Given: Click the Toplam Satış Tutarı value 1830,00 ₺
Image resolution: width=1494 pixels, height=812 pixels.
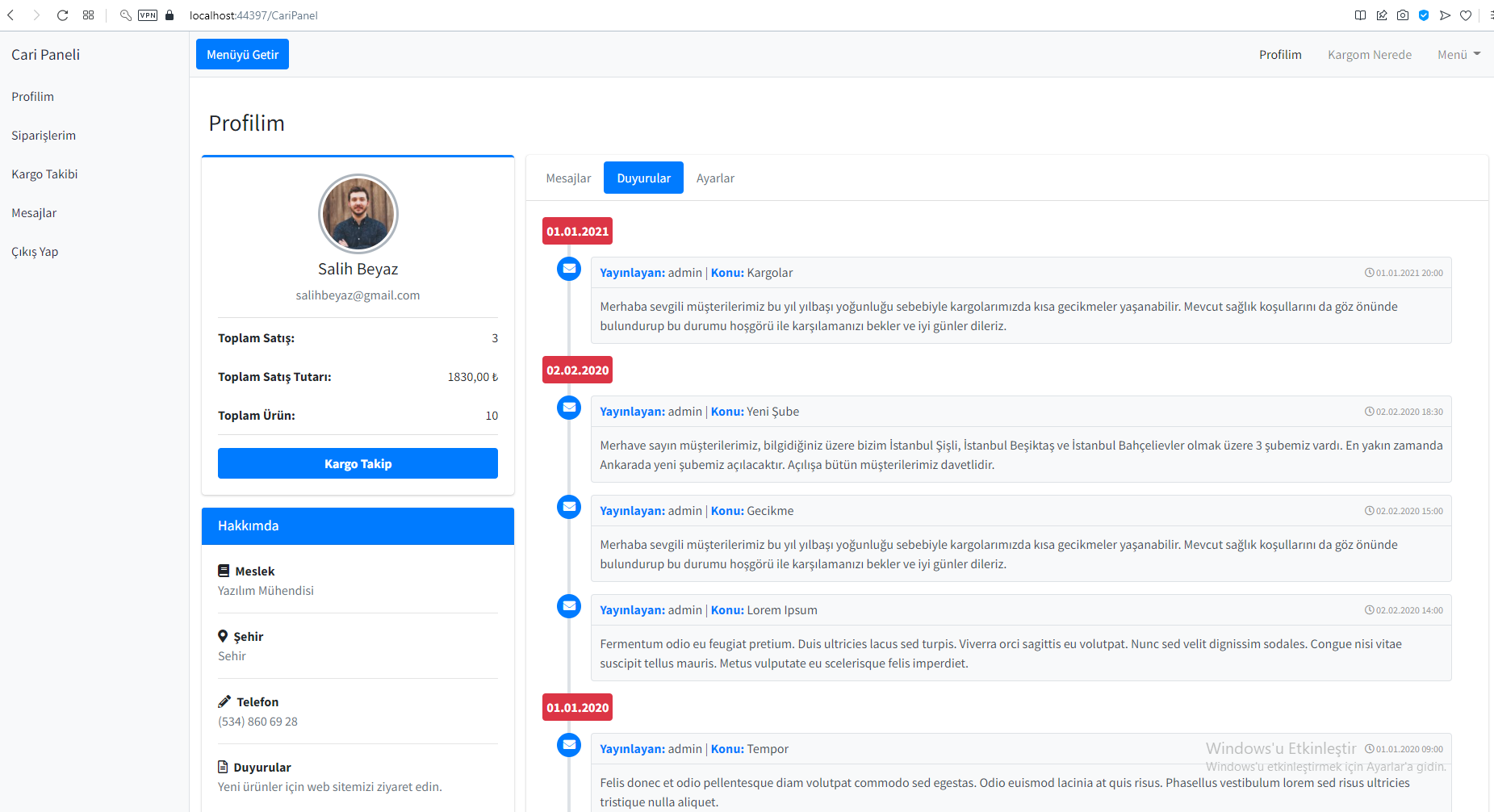Looking at the screenshot, I should click(473, 377).
